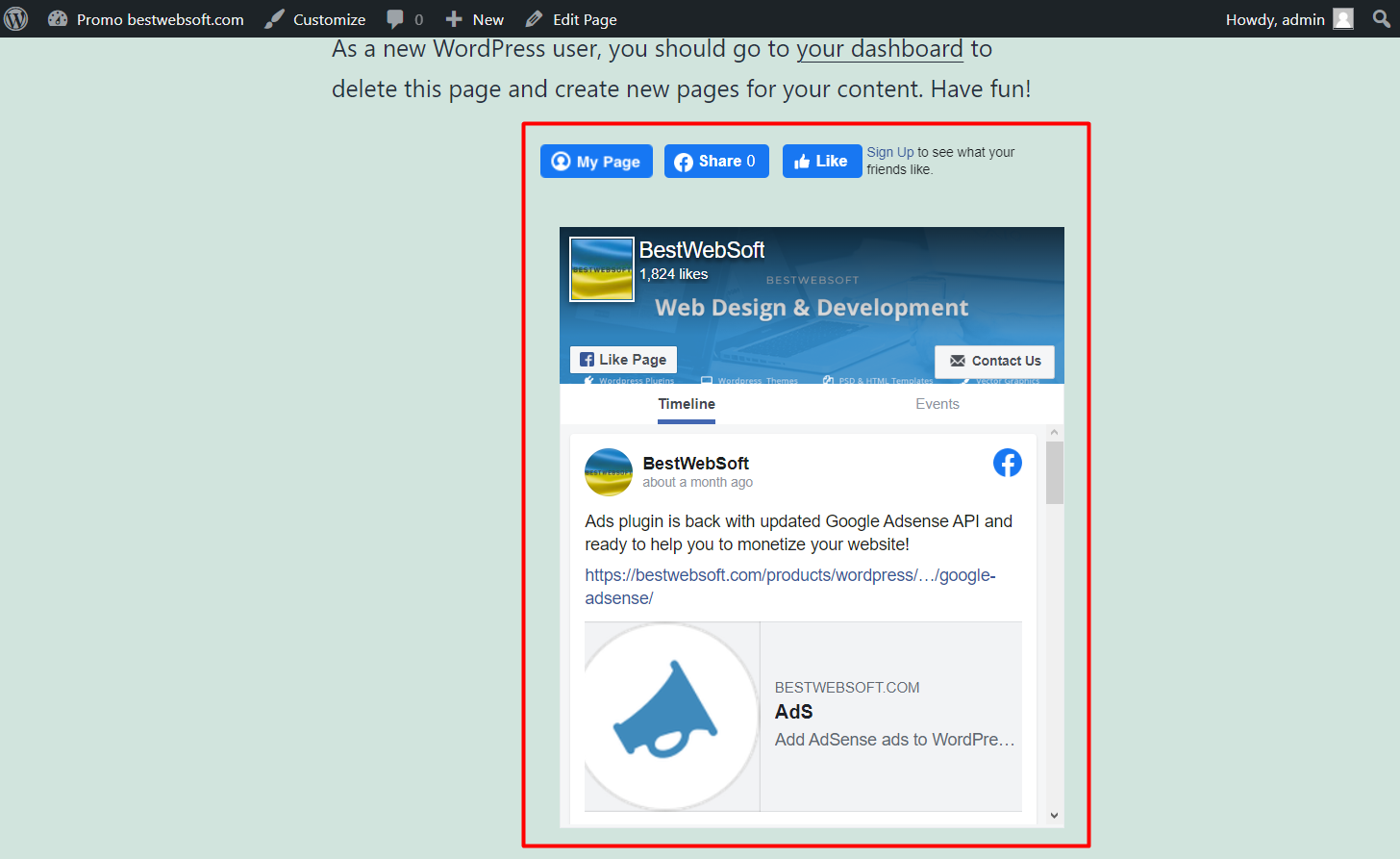Click the BestWebSoft page profile picture
1400x859 pixels.
pyautogui.click(x=602, y=269)
